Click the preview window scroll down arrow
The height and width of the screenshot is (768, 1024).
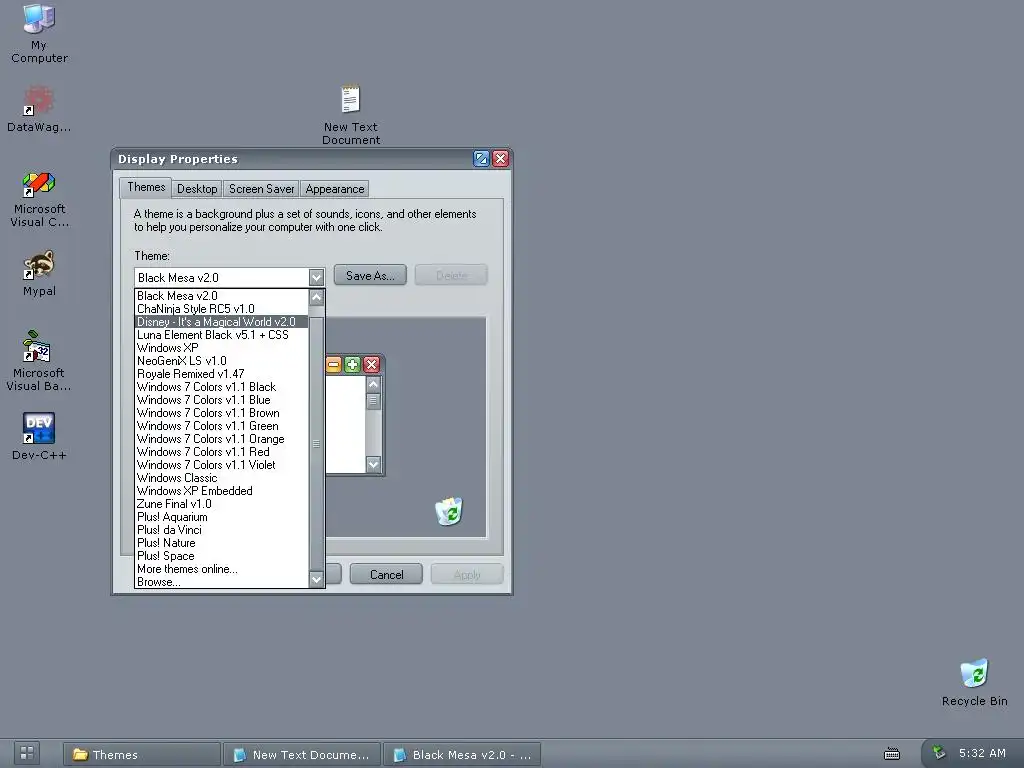click(x=373, y=464)
